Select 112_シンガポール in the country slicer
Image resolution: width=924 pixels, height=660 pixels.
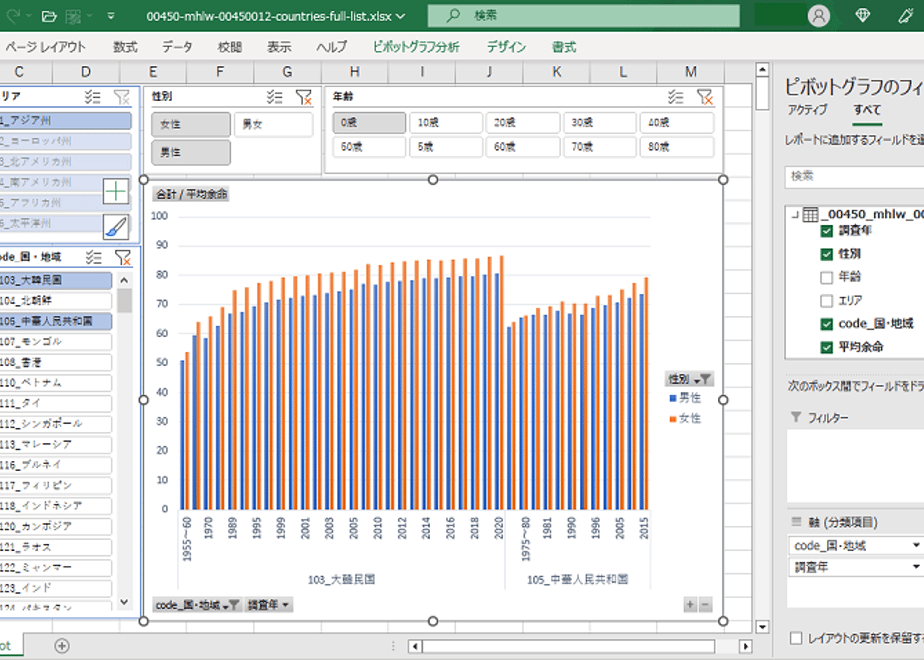(55, 424)
